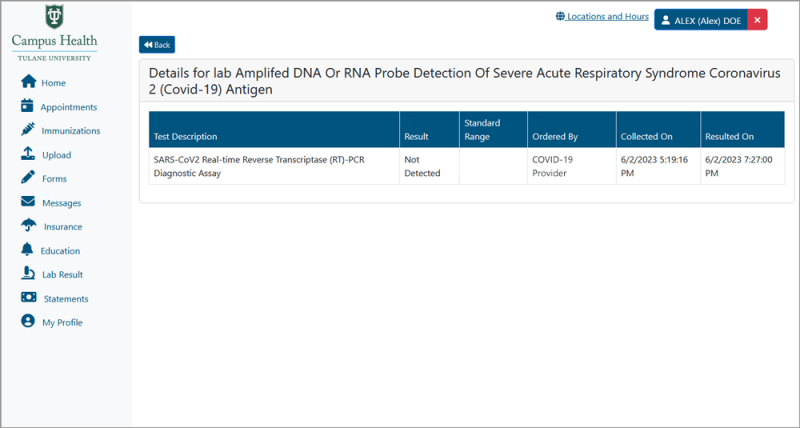Click the SARS-CoV2 RT-PCR Diagnostic Assay cell
800x428 pixels.
[274, 166]
